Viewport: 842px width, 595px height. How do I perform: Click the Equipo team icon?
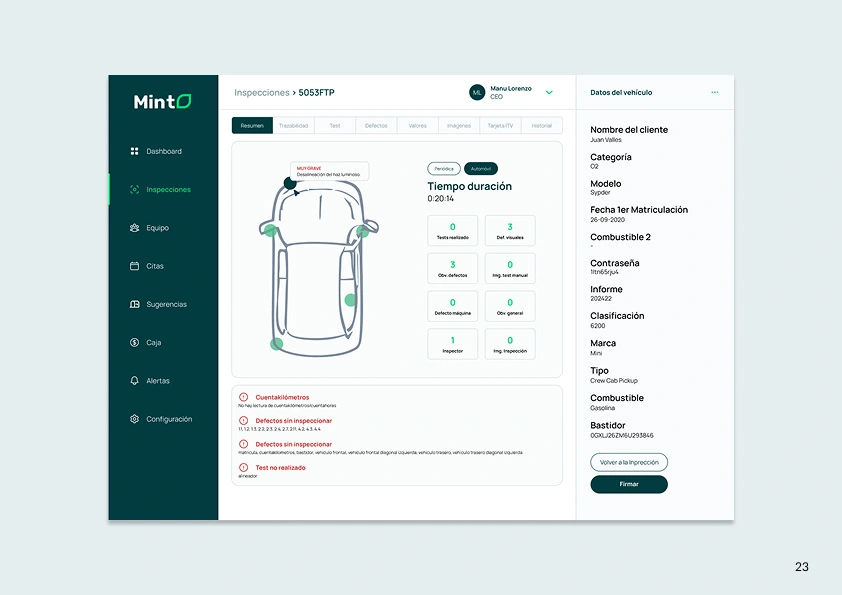[x=134, y=228]
